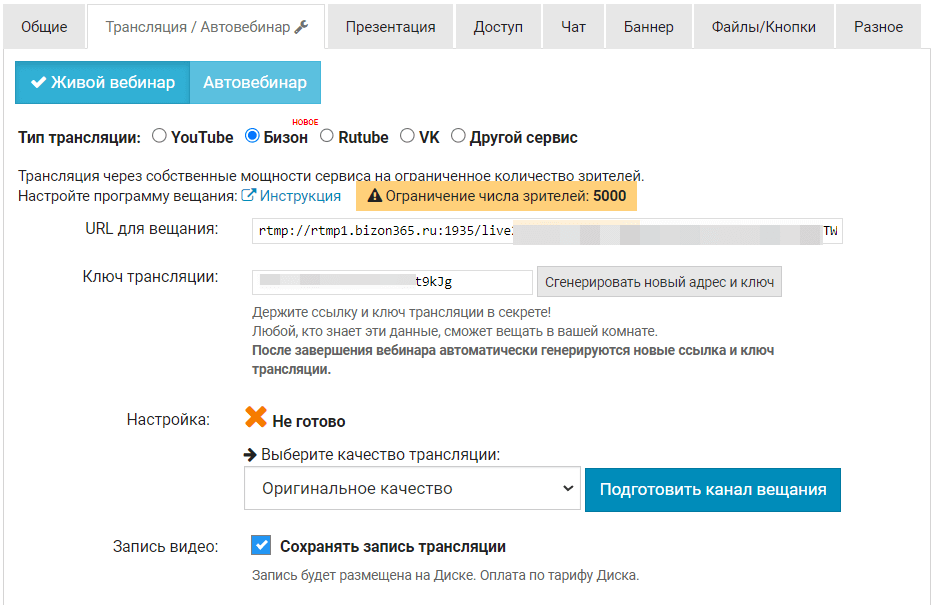Select the YouTube broadcast type

point(159,136)
